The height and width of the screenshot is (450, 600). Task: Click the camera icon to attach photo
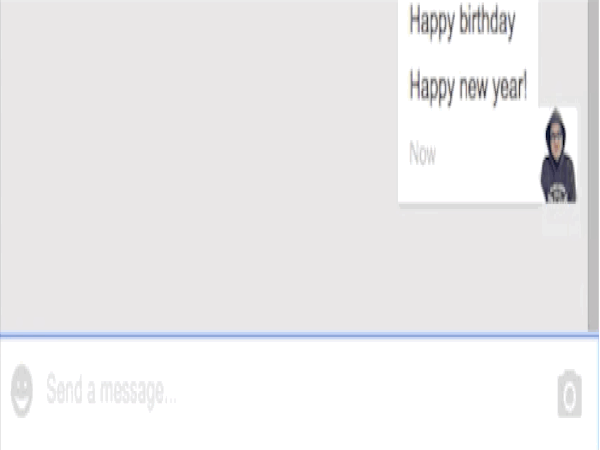(569, 394)
